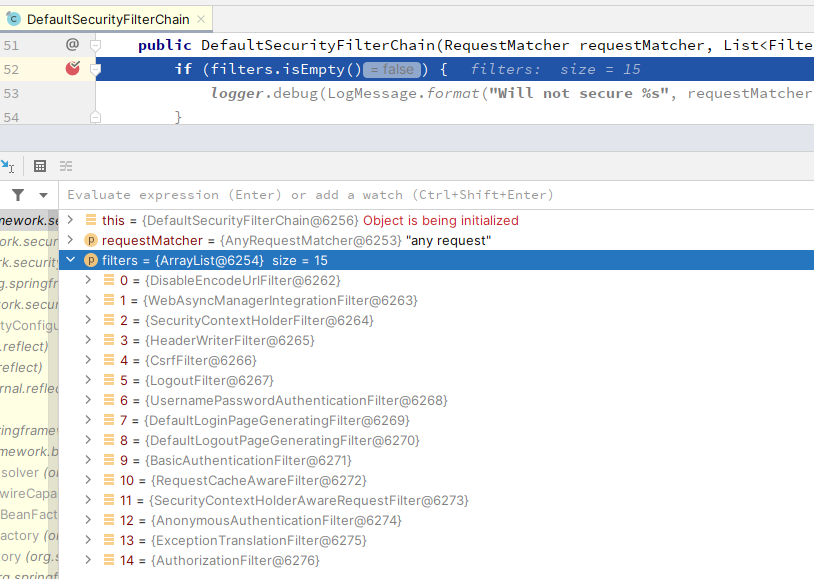814x579 pixels.
Task: Click the Evaluate expression input field
Action: click(436, 195)
